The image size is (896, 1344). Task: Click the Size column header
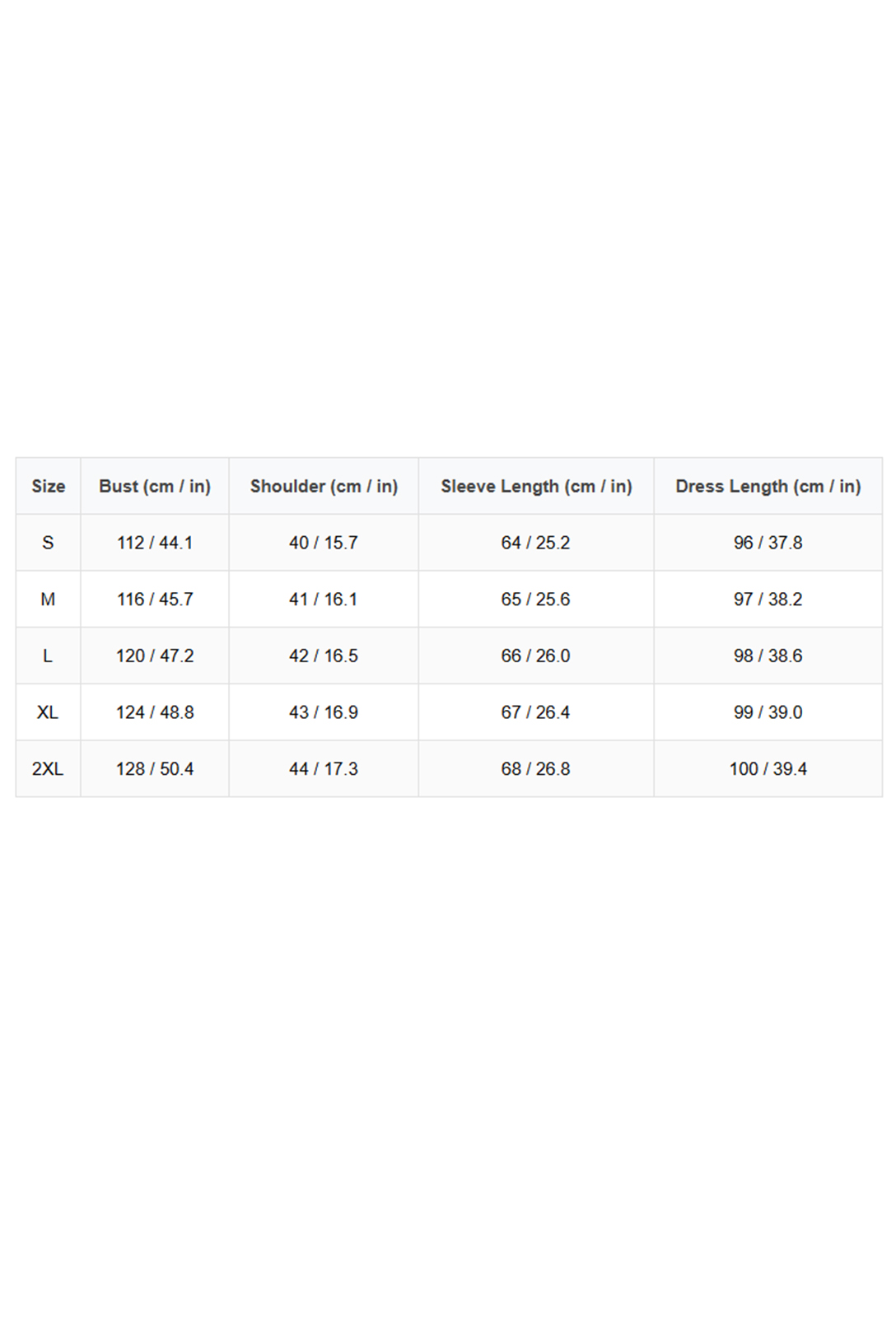click(x=49, y=486)
